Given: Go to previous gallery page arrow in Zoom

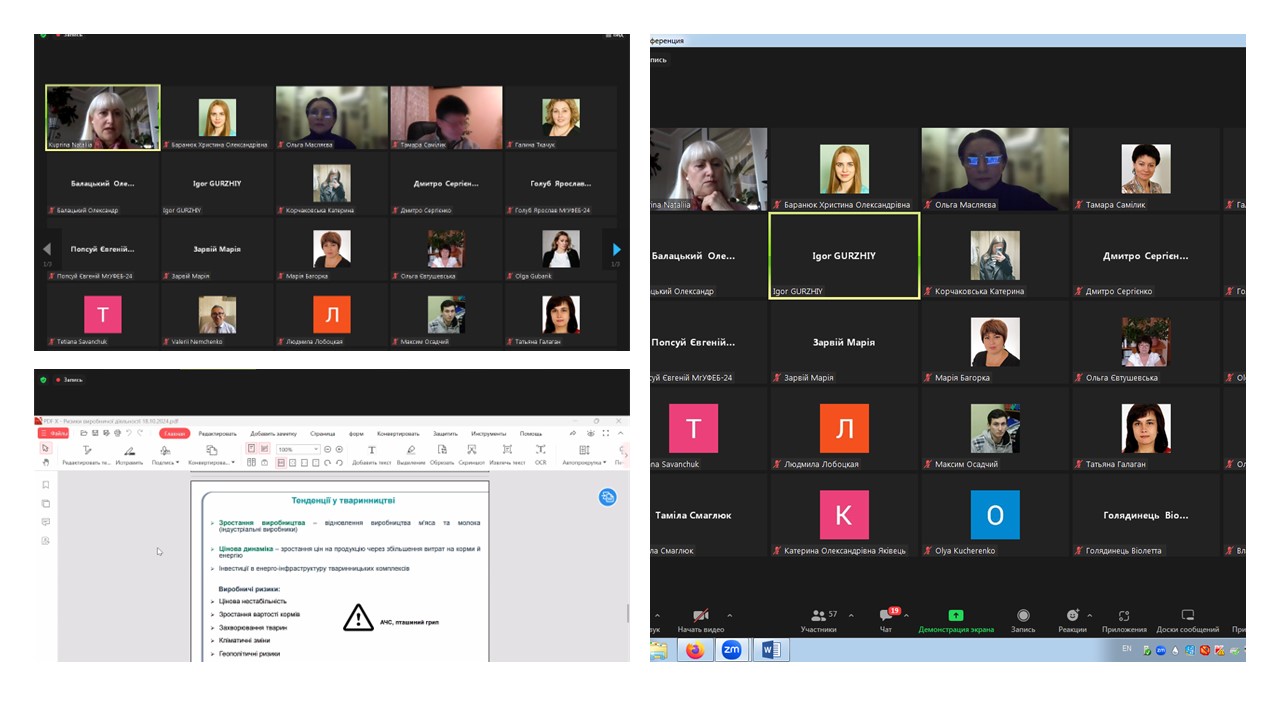Looking at the screenshot, I should coord(47,249).
